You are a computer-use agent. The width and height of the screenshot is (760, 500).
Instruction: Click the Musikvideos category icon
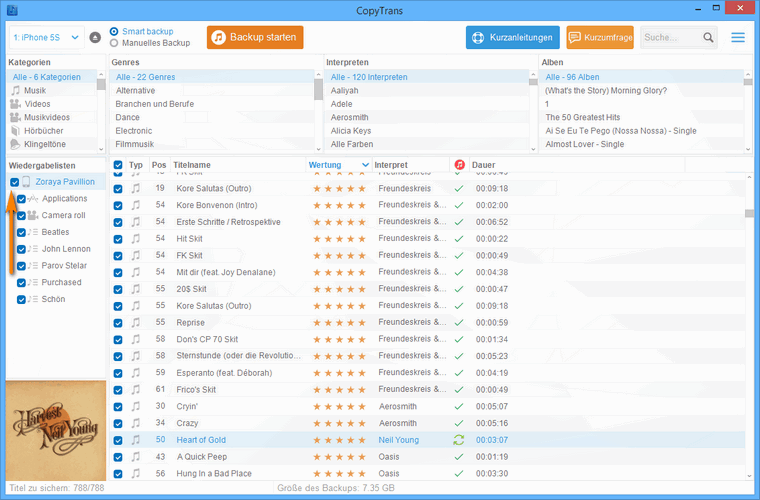pos(16,117)
